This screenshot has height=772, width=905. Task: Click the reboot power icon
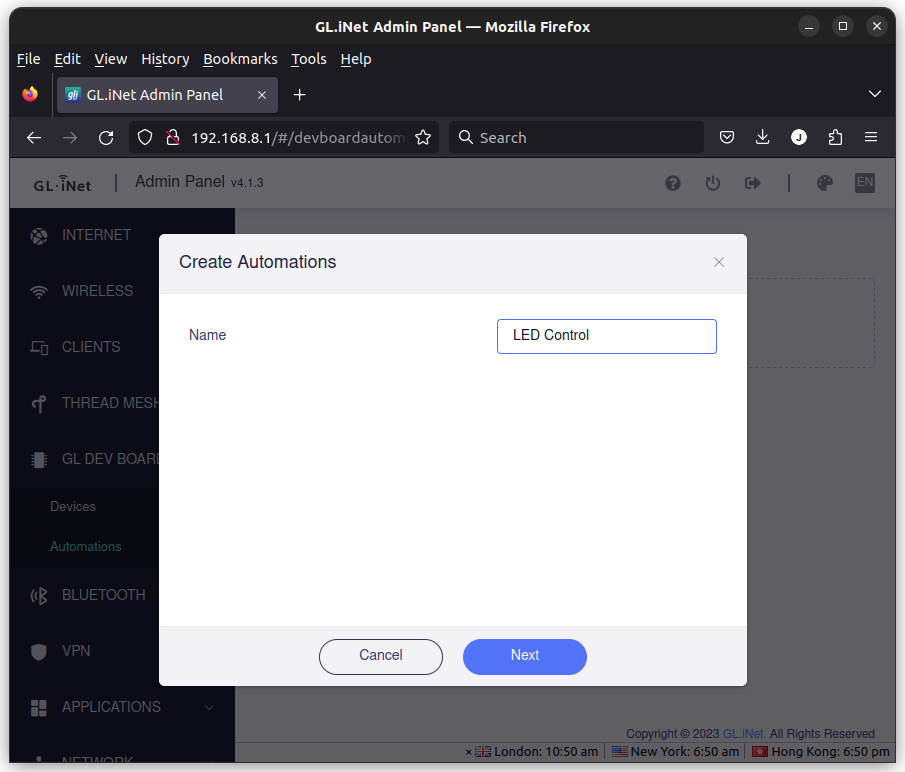coord(713,183)
